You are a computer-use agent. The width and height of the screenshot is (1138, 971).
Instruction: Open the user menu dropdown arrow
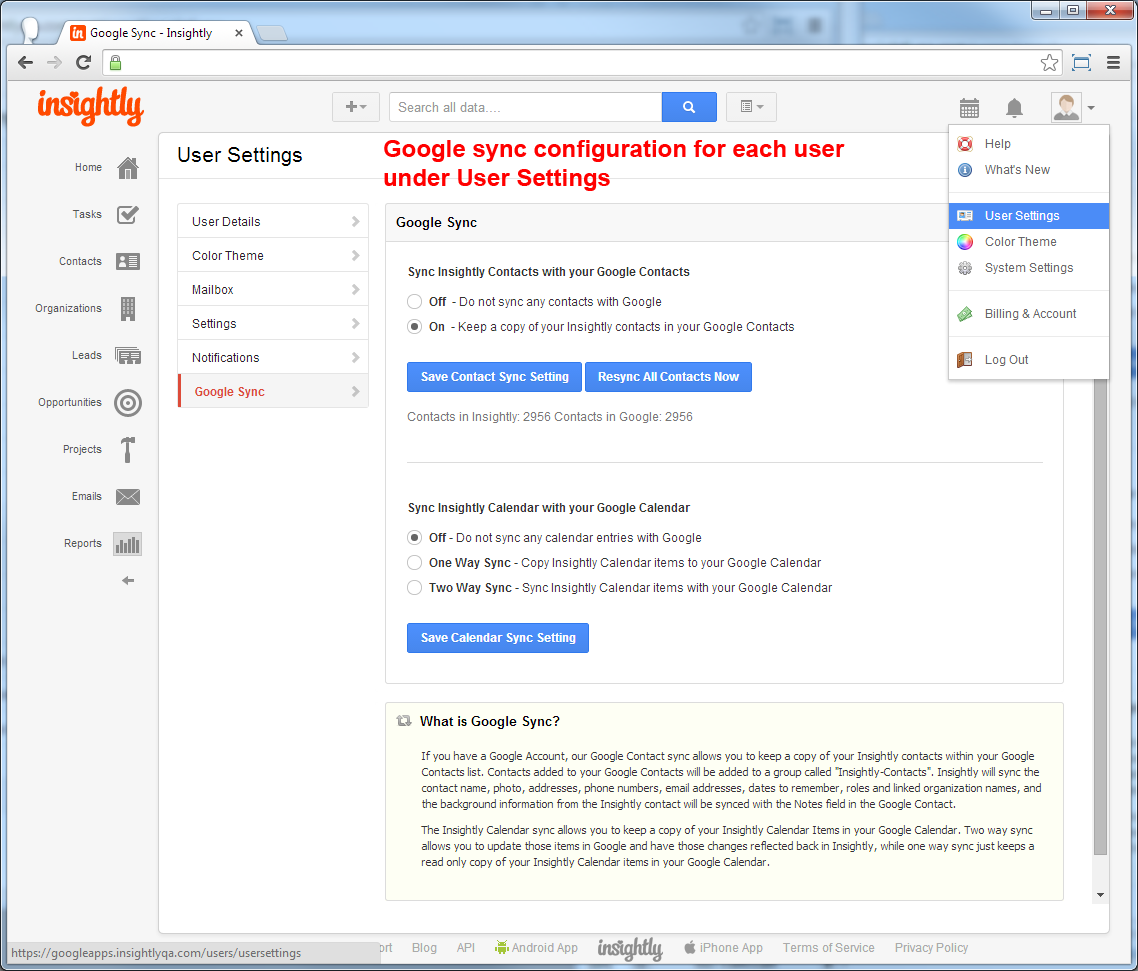pos(1091,108)
